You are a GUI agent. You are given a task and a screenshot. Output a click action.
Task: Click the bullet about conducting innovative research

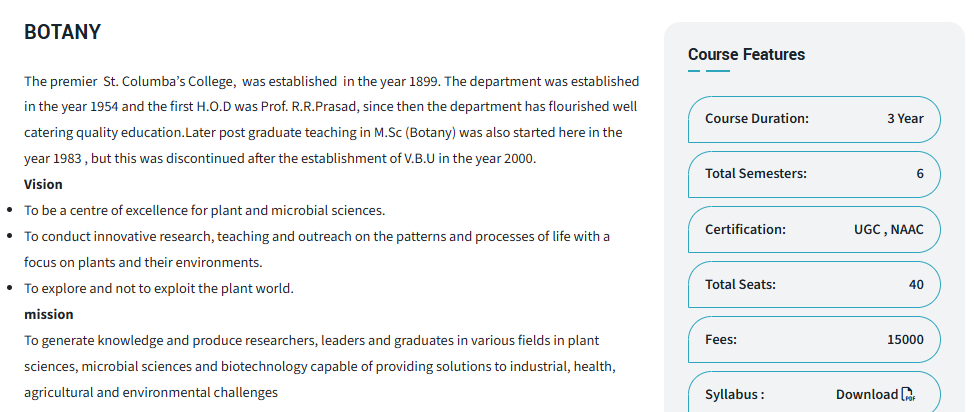tap(316, 236)
